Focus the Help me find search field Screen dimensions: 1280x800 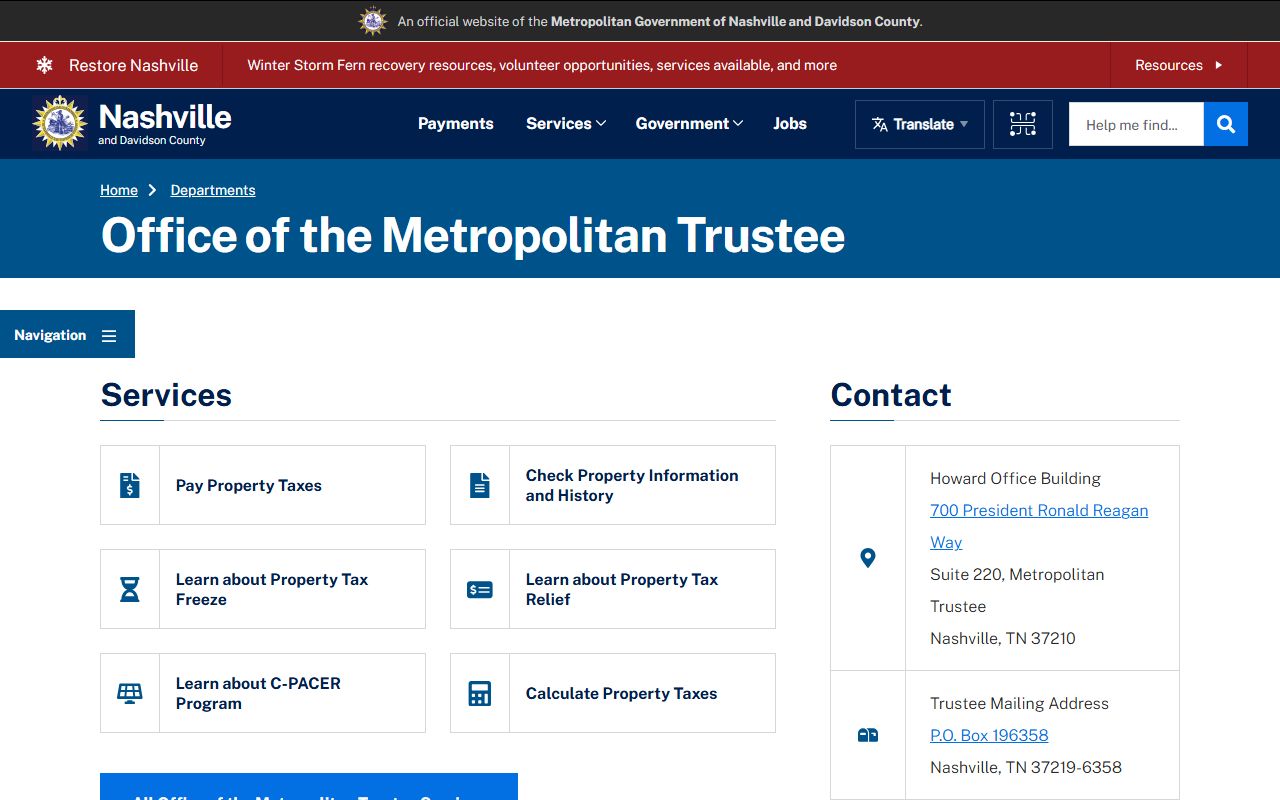click(1136, 124)
